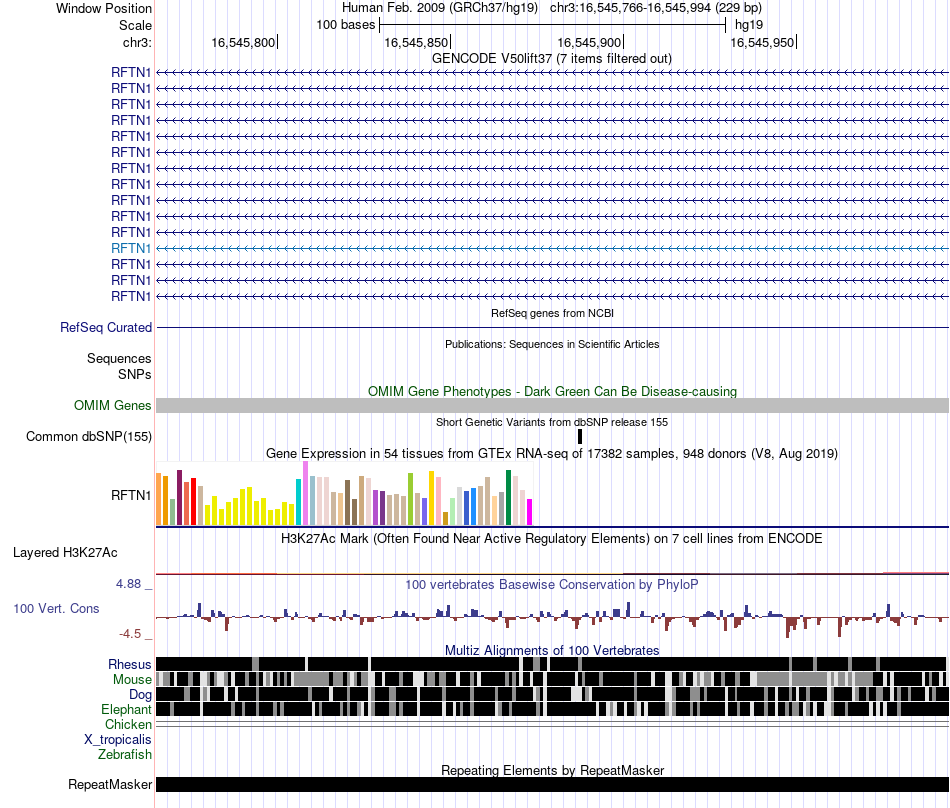Click the -4.5 lower scale value
This screenshot has width=950, height=808.
click(130, 634)
